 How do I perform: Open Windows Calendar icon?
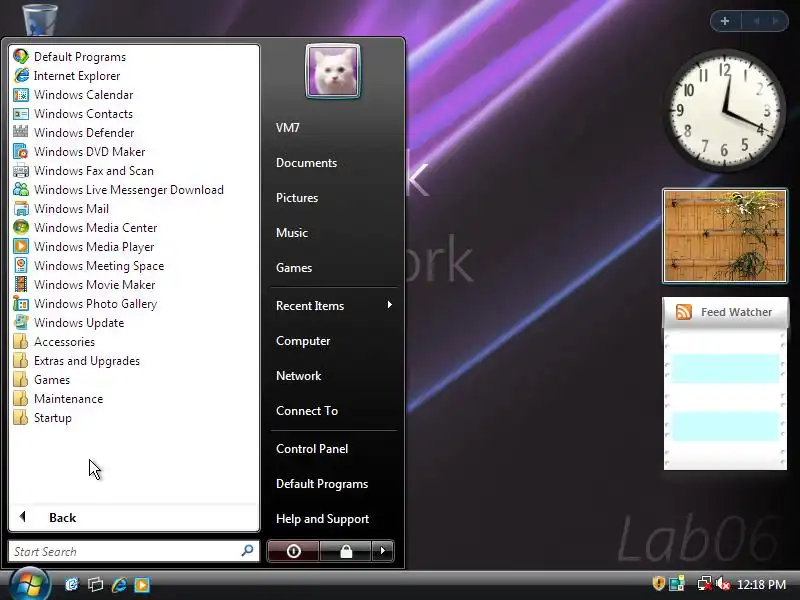21,94
